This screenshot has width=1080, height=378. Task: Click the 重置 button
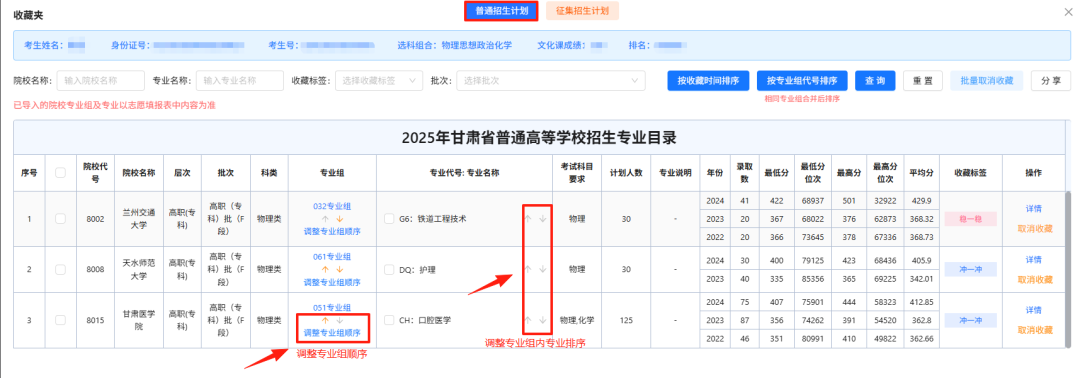pyautogui.click(x=923, y=81)
